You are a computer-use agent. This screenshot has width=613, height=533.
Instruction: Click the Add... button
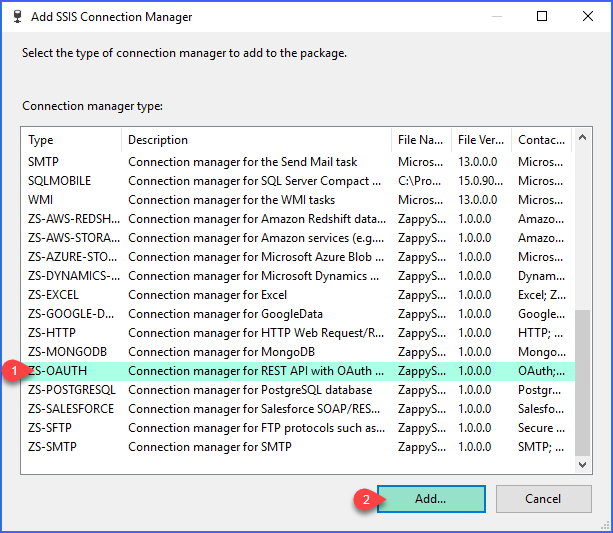point(431,499)
